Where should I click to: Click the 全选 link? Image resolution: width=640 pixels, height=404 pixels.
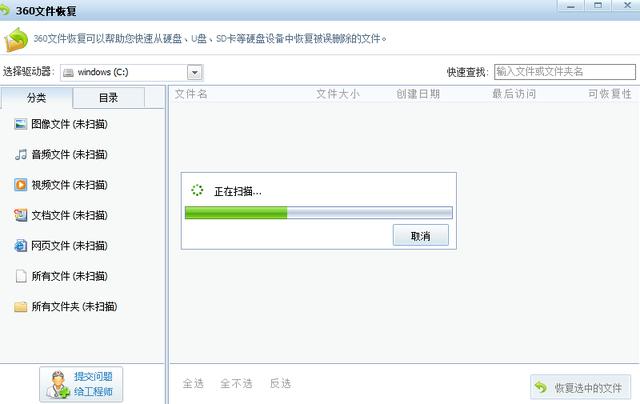click(193, 384)
